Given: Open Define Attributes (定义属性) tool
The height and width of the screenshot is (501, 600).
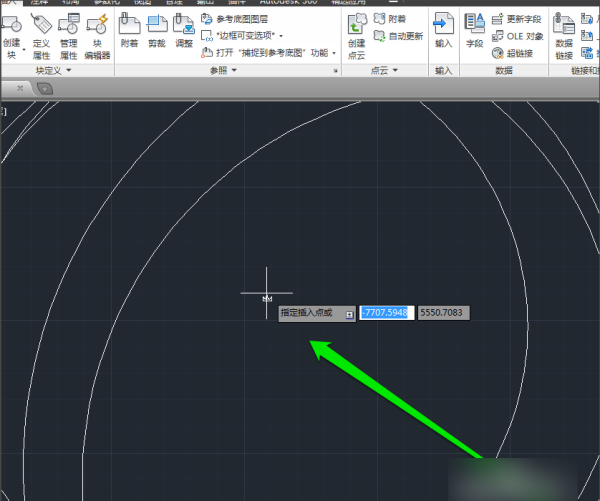Looking at the screenshot, I should point(41,34).
